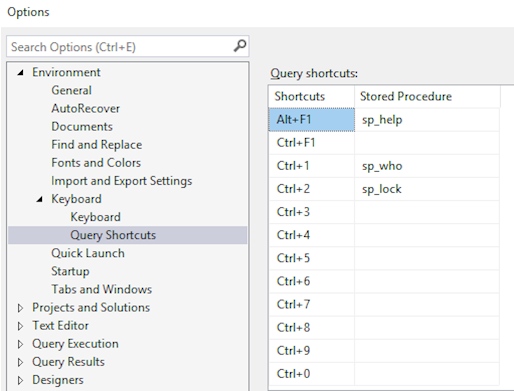
Task: Click the procedure cell for Ctrl+9
Action: 427,351
